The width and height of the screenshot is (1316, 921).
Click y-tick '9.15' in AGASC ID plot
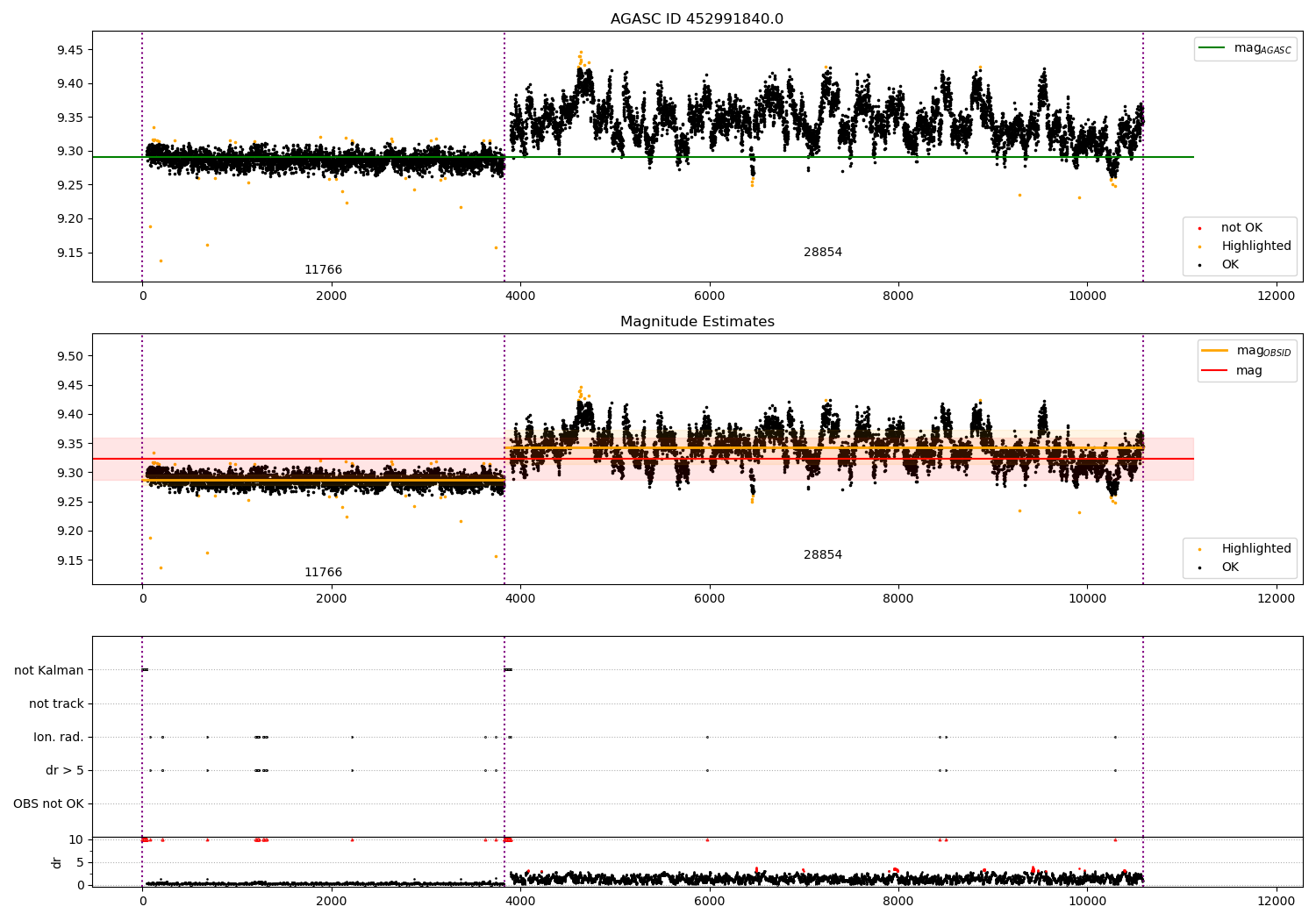point(69,253)
